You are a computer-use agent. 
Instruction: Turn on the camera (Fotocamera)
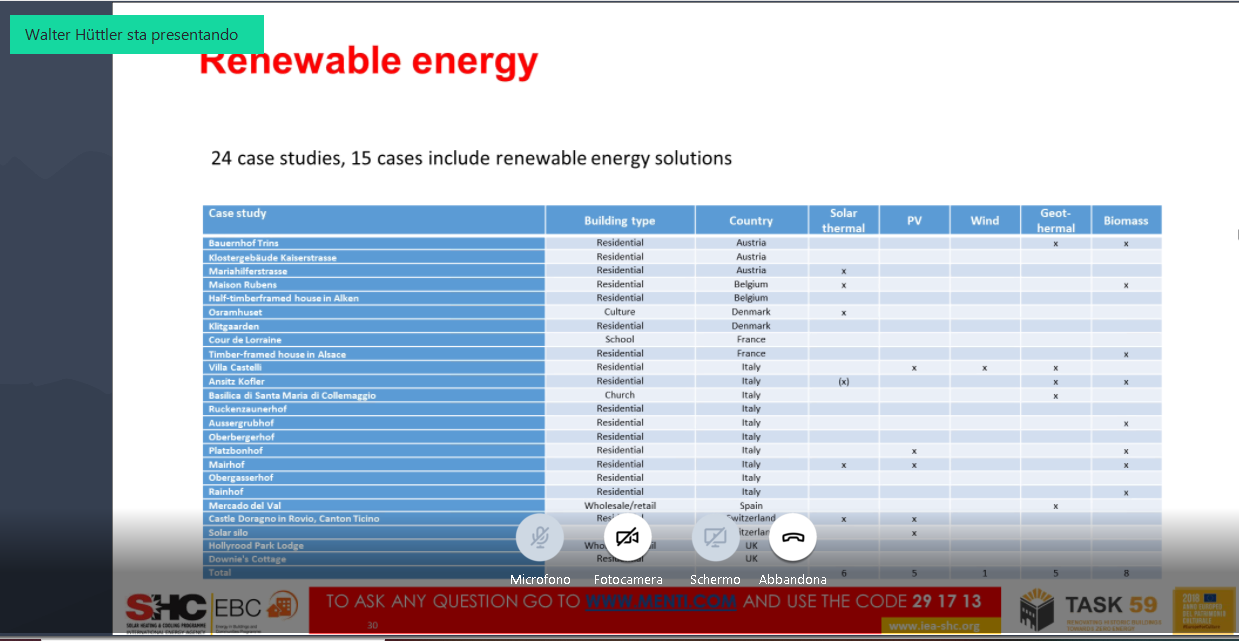point(628,537)
